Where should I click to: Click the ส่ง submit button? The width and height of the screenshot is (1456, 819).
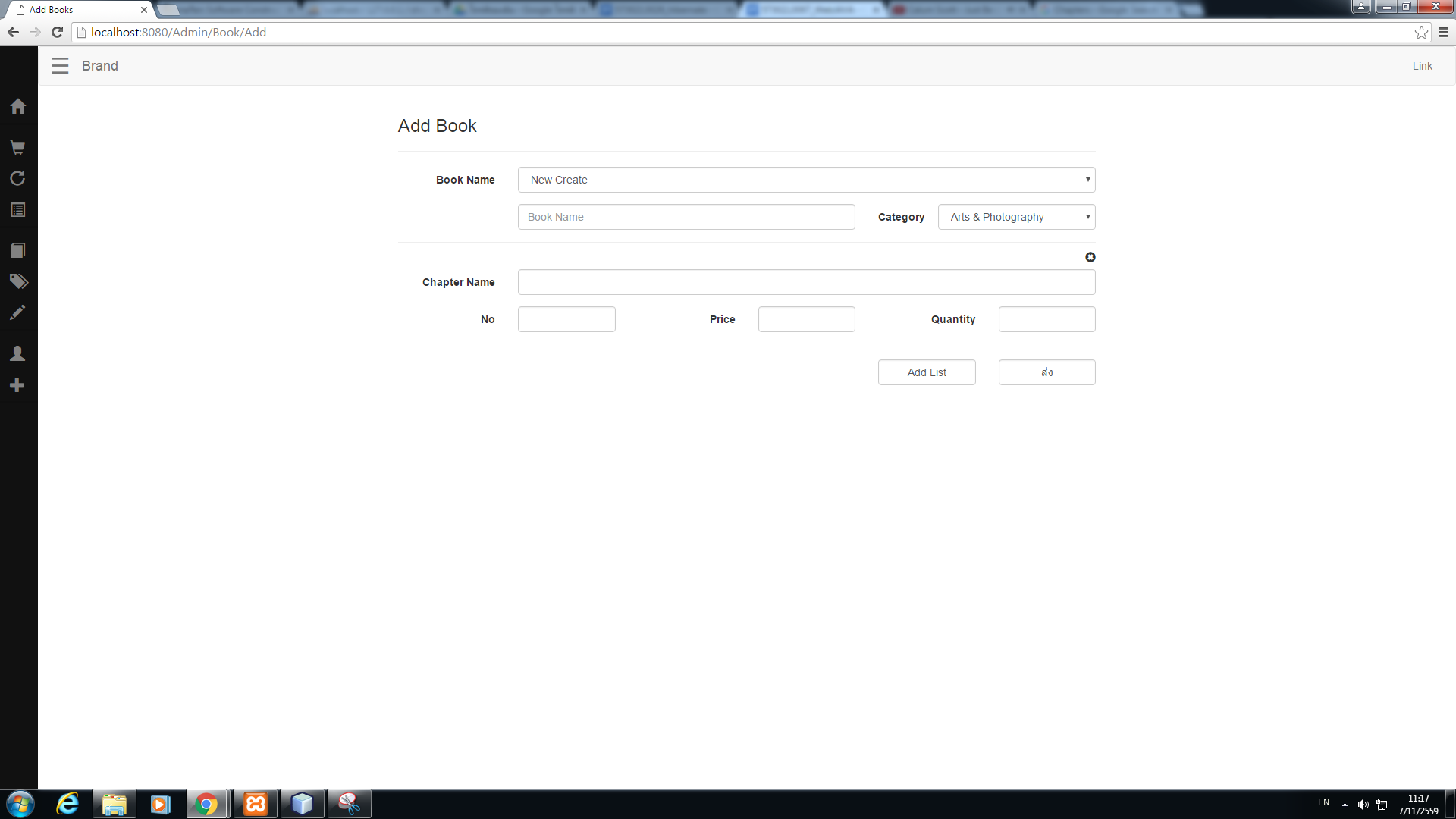coord(1046,372)
